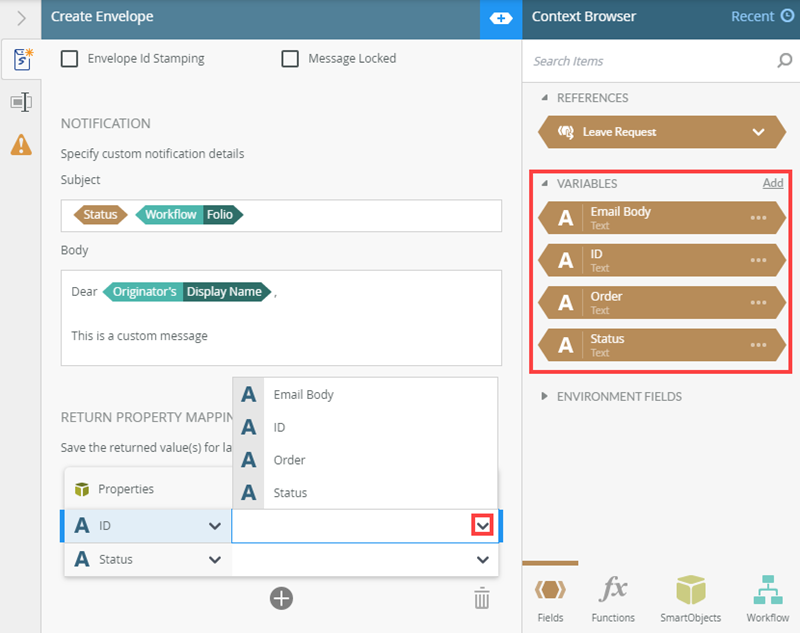
Task: Click the Email Body variable type icon
Action: tap(565, 218)
